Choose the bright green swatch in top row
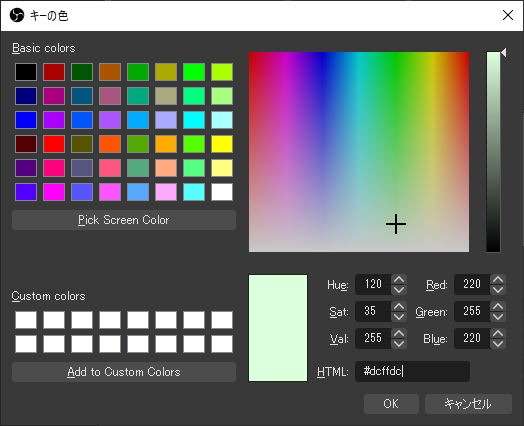 tap(194, 72)
